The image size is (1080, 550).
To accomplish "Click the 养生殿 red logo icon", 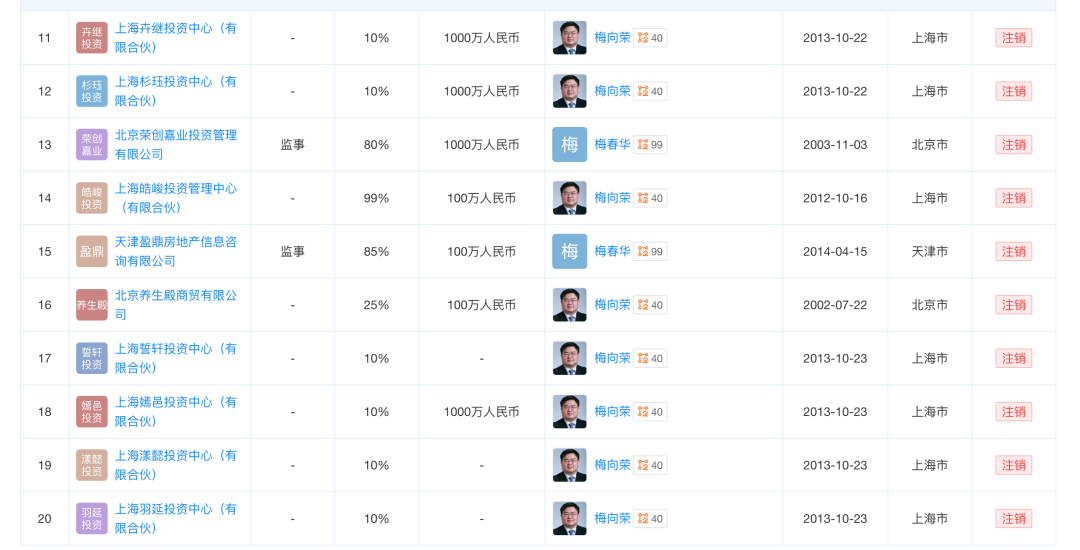I will [92, 305].
